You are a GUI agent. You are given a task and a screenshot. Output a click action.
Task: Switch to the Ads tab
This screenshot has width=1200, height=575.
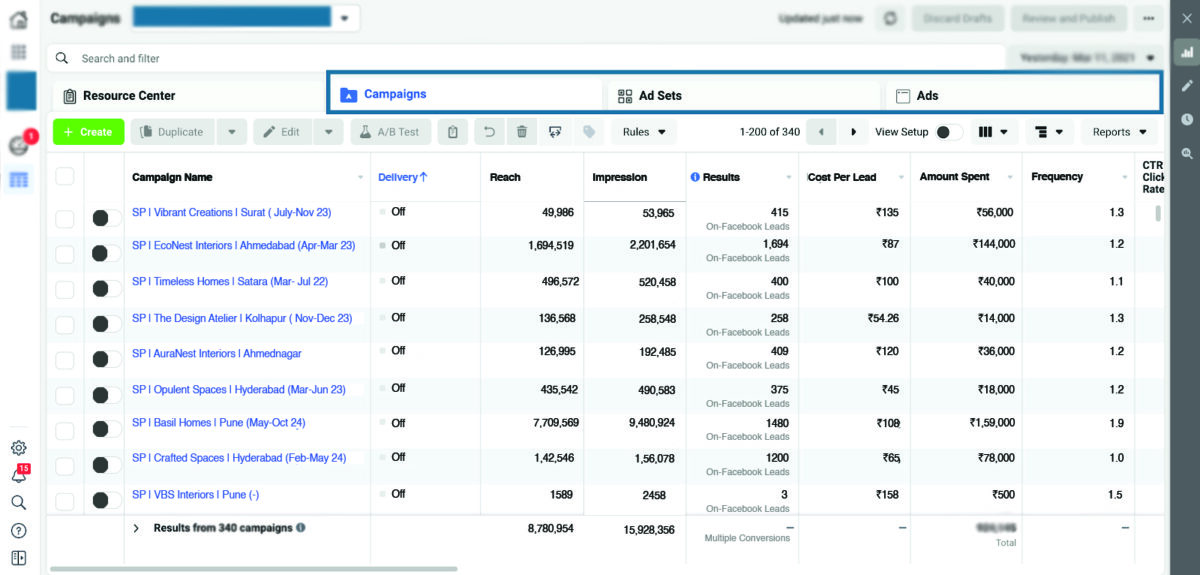[1021, 95]
